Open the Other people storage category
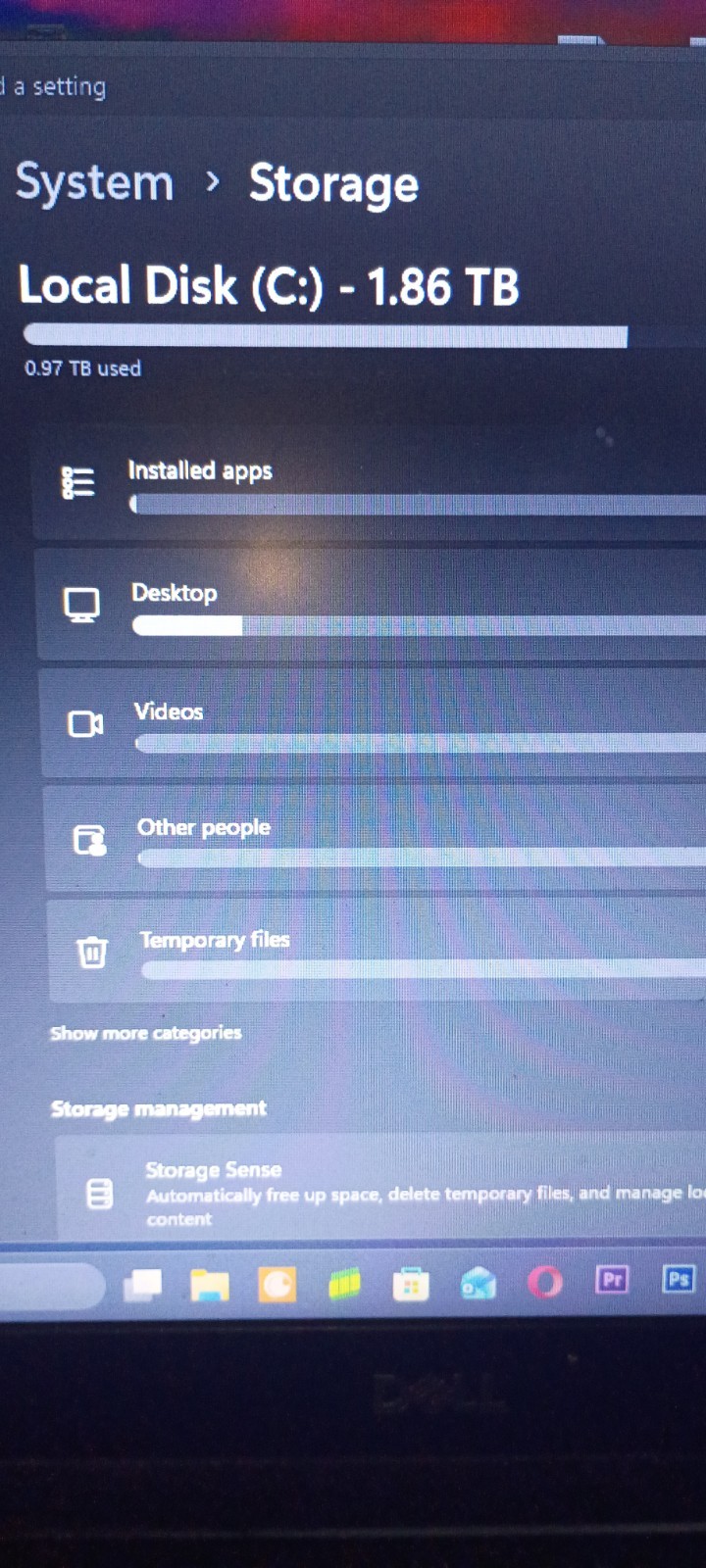 click(x=376, y=839)
